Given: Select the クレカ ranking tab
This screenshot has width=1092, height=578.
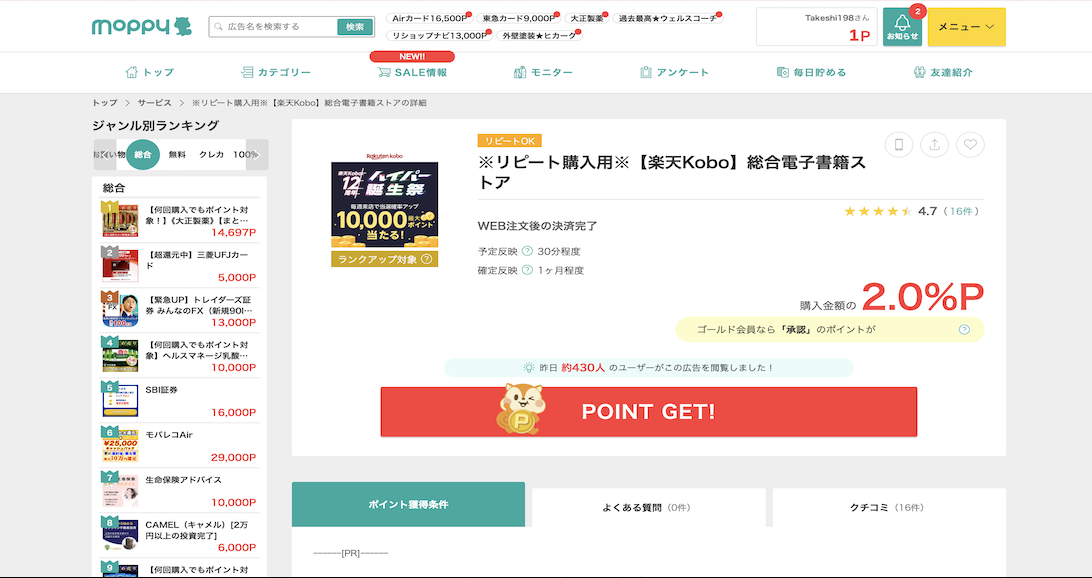Looking at the screenshot, I should [211, 155].
